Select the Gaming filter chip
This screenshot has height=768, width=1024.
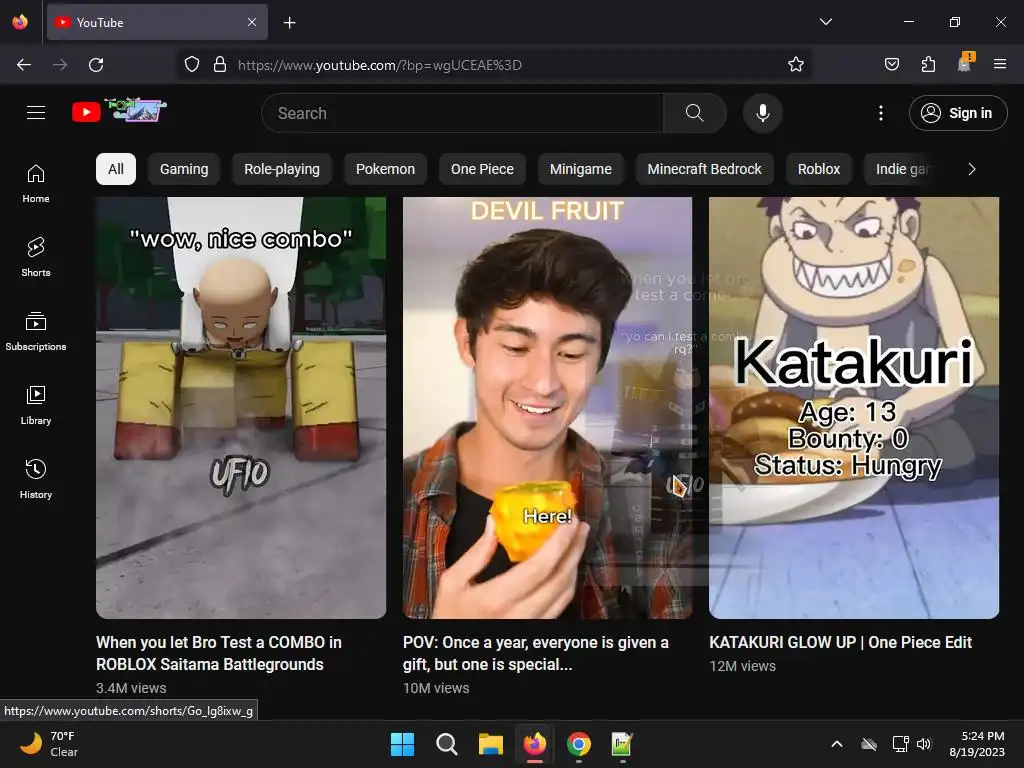[184, 169]
